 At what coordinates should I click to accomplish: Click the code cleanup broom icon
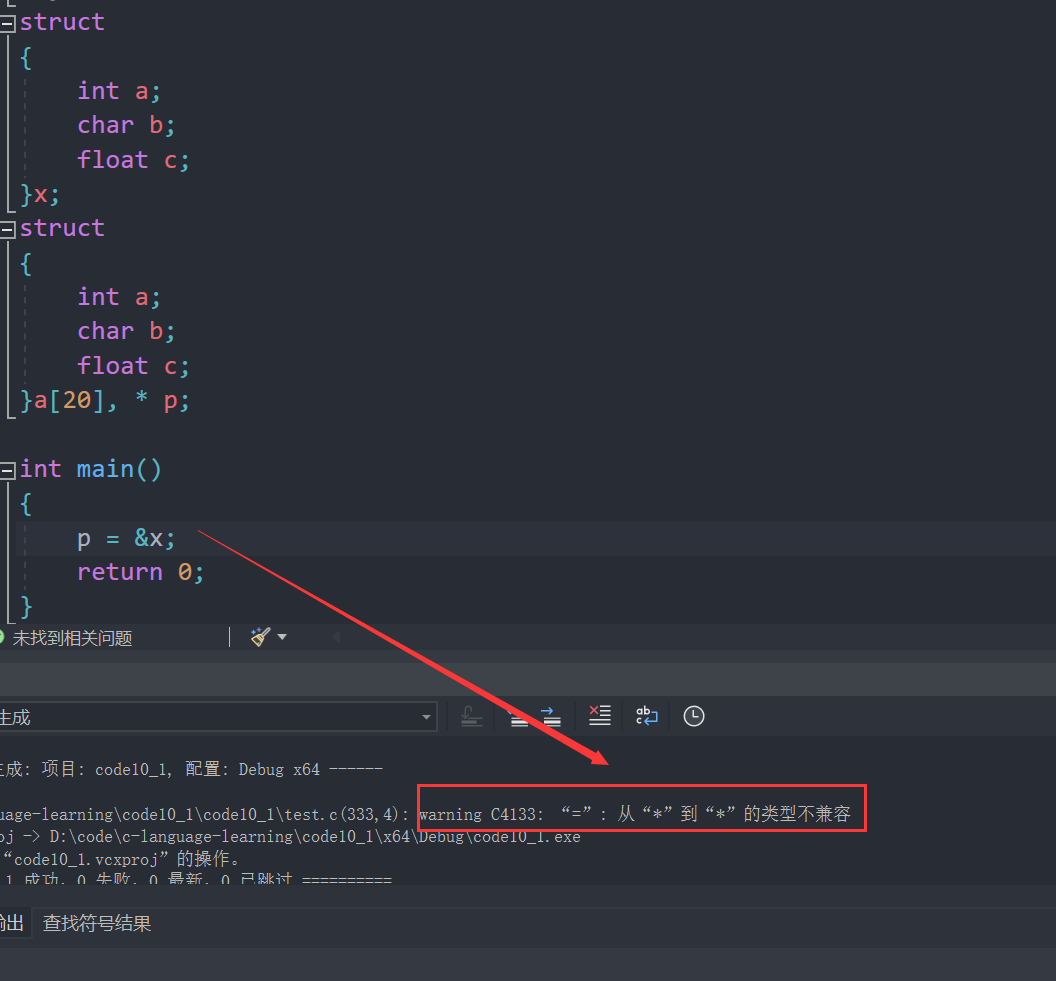(x=260, y=637)
